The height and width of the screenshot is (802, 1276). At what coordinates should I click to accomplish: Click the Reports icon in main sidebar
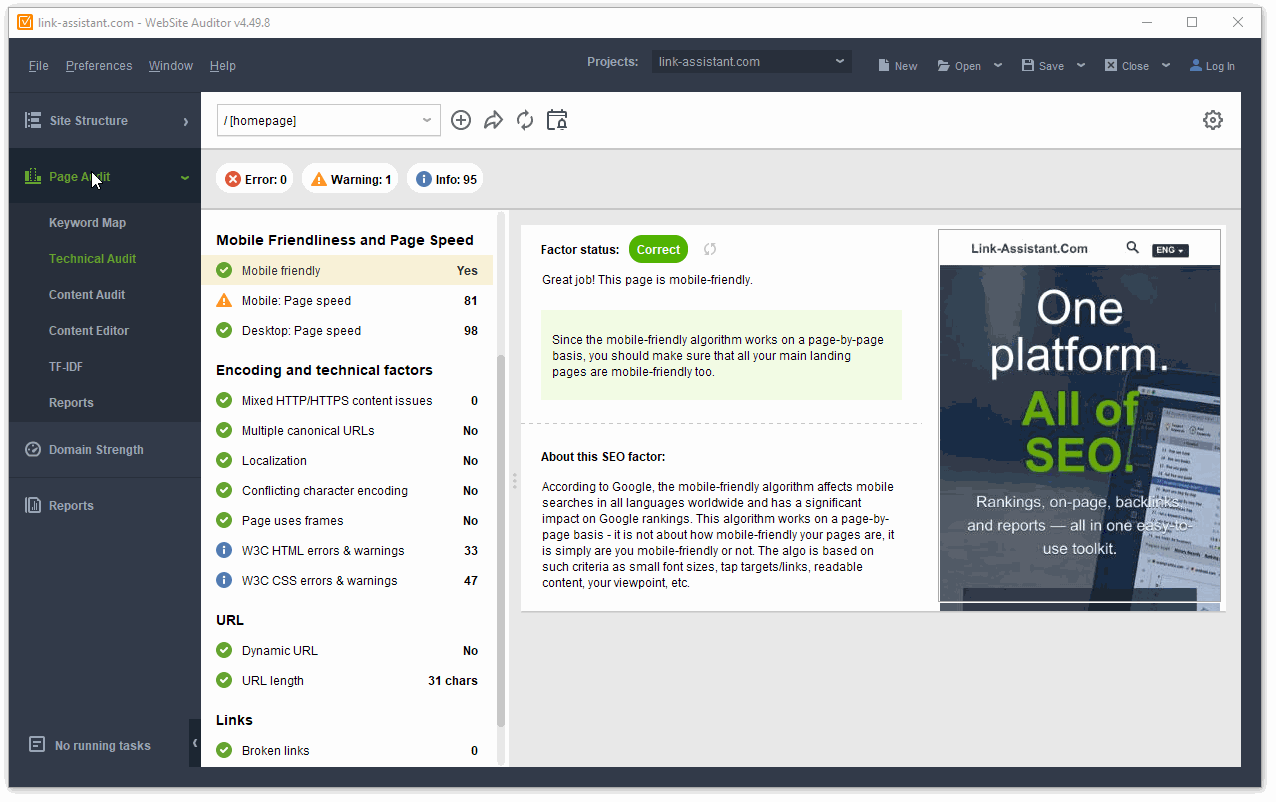coord(33,505)
